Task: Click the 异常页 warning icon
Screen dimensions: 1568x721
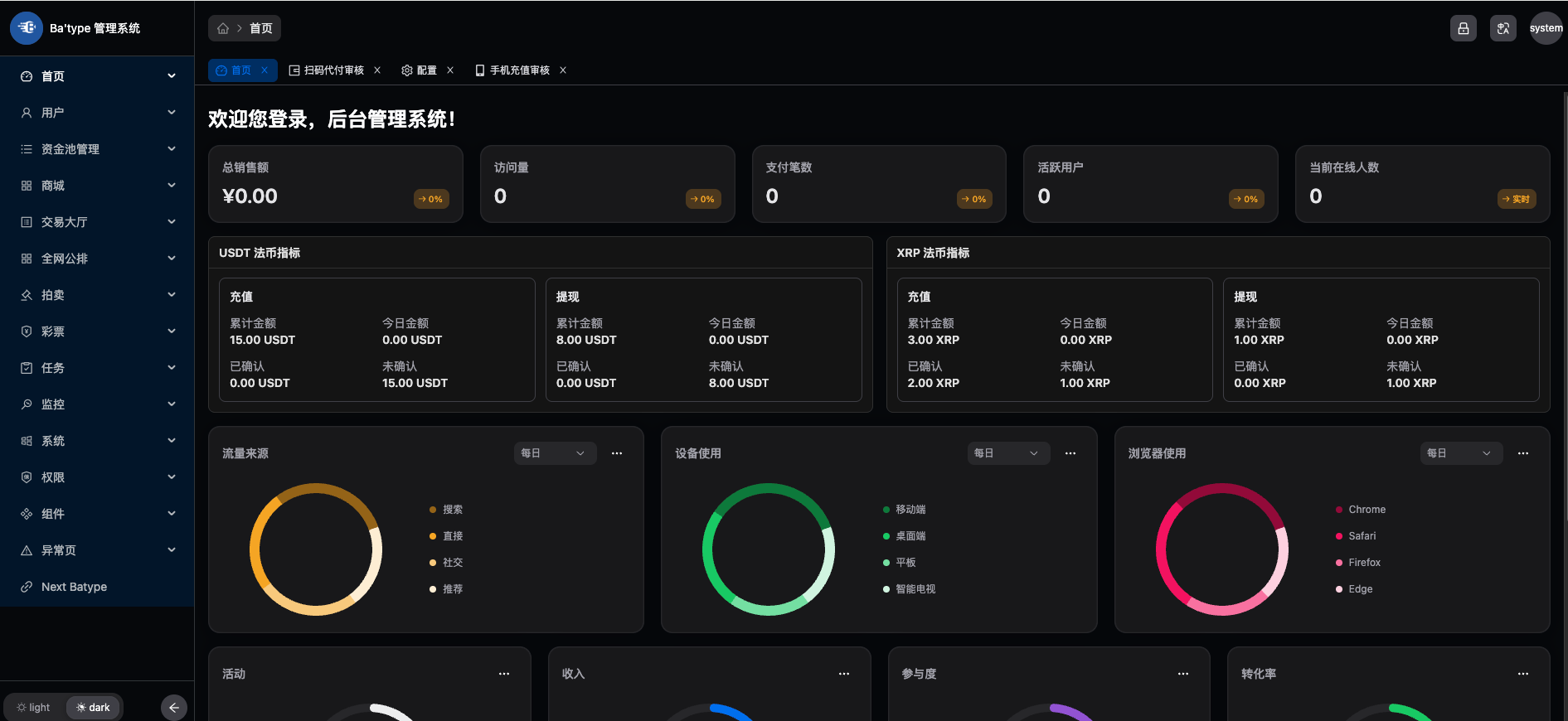Action: [27, 550]
